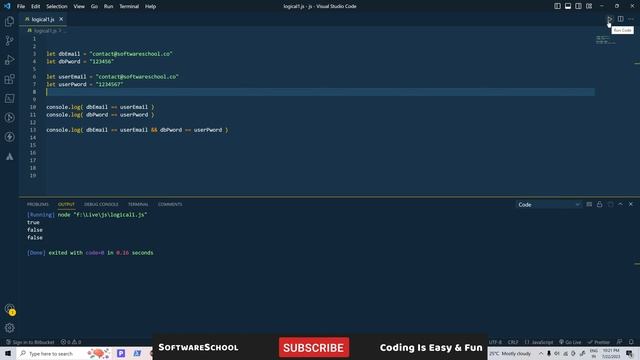Toggle the bottom panel layout button
Image resolution: width=640 pixels, height=360 pixels.
tap(568, 6)
